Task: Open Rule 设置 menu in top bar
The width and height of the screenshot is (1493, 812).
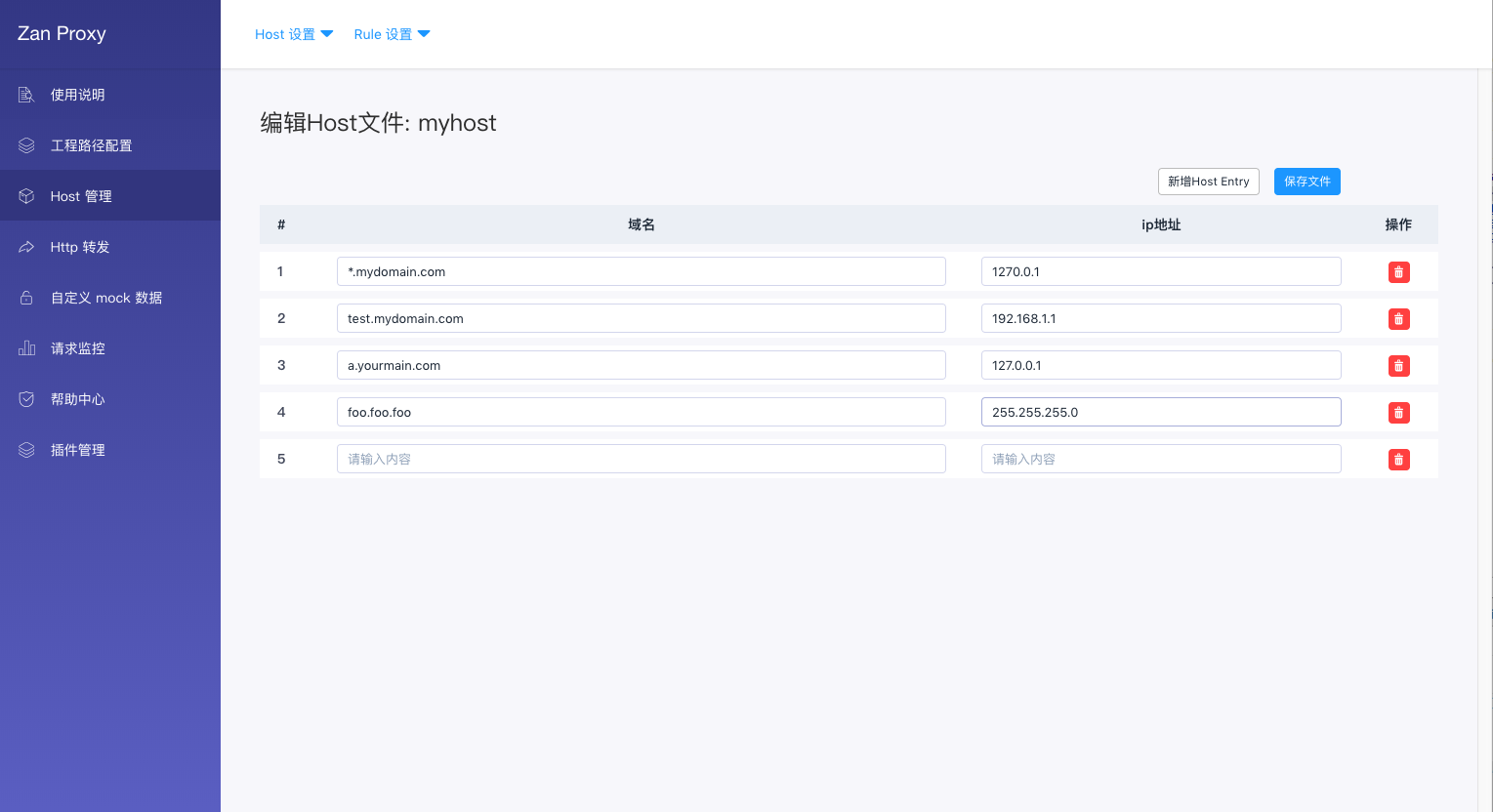Action: (391, 33)
